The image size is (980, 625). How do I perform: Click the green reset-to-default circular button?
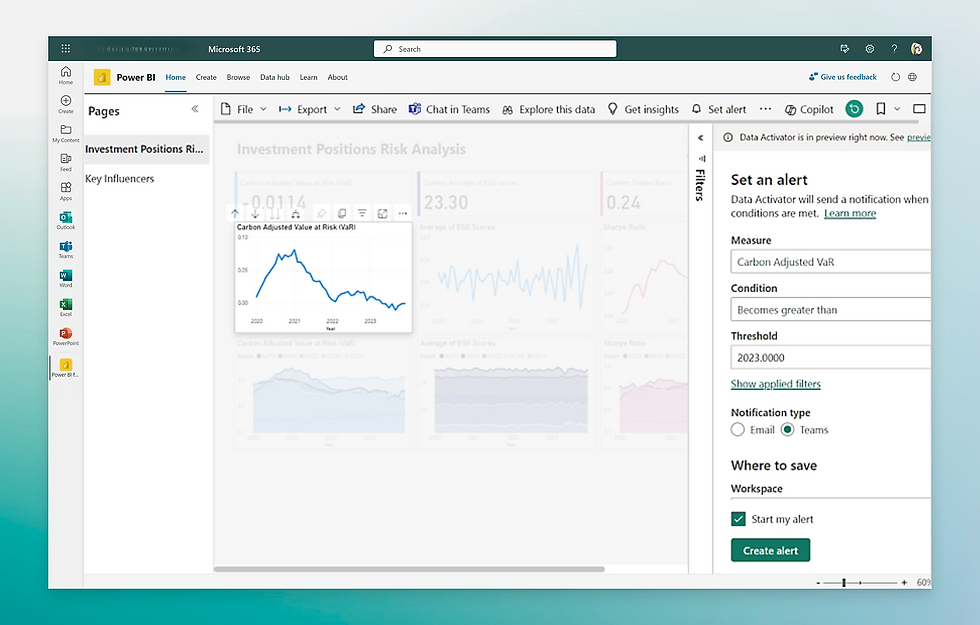coord(854,109)
